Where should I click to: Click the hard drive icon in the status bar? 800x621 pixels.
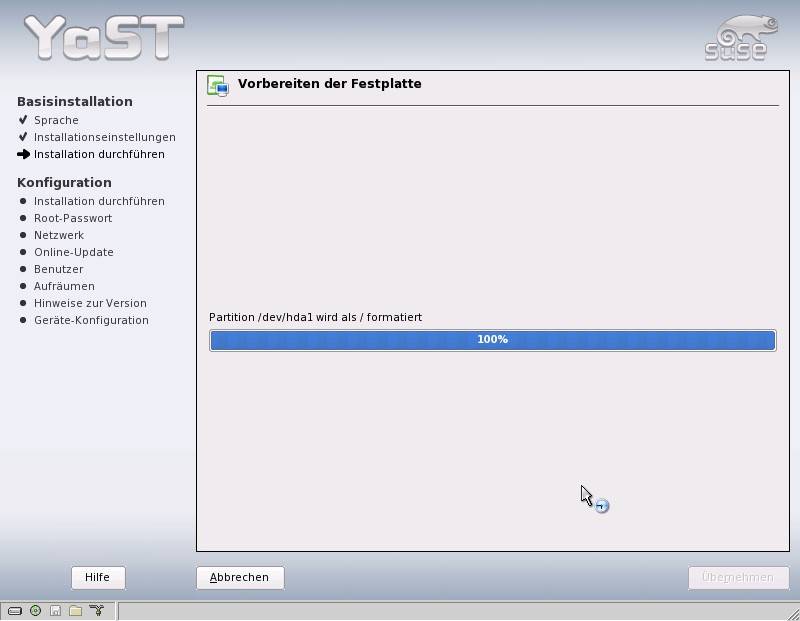point(15,611)
